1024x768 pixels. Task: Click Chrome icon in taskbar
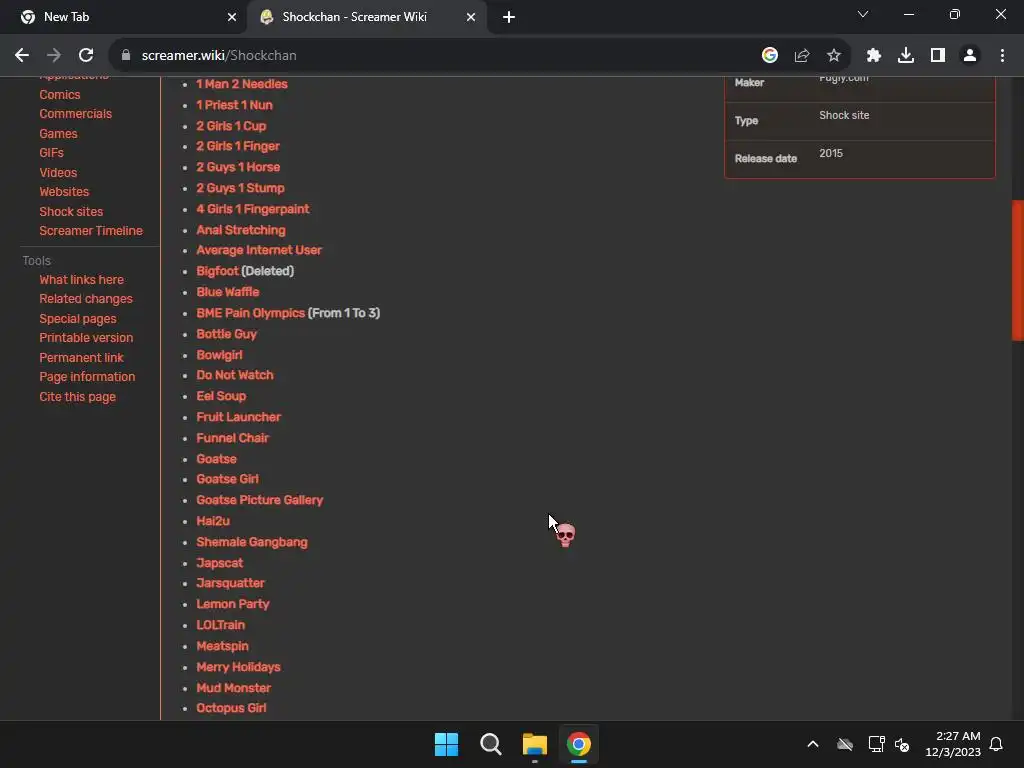coord(579,744)
